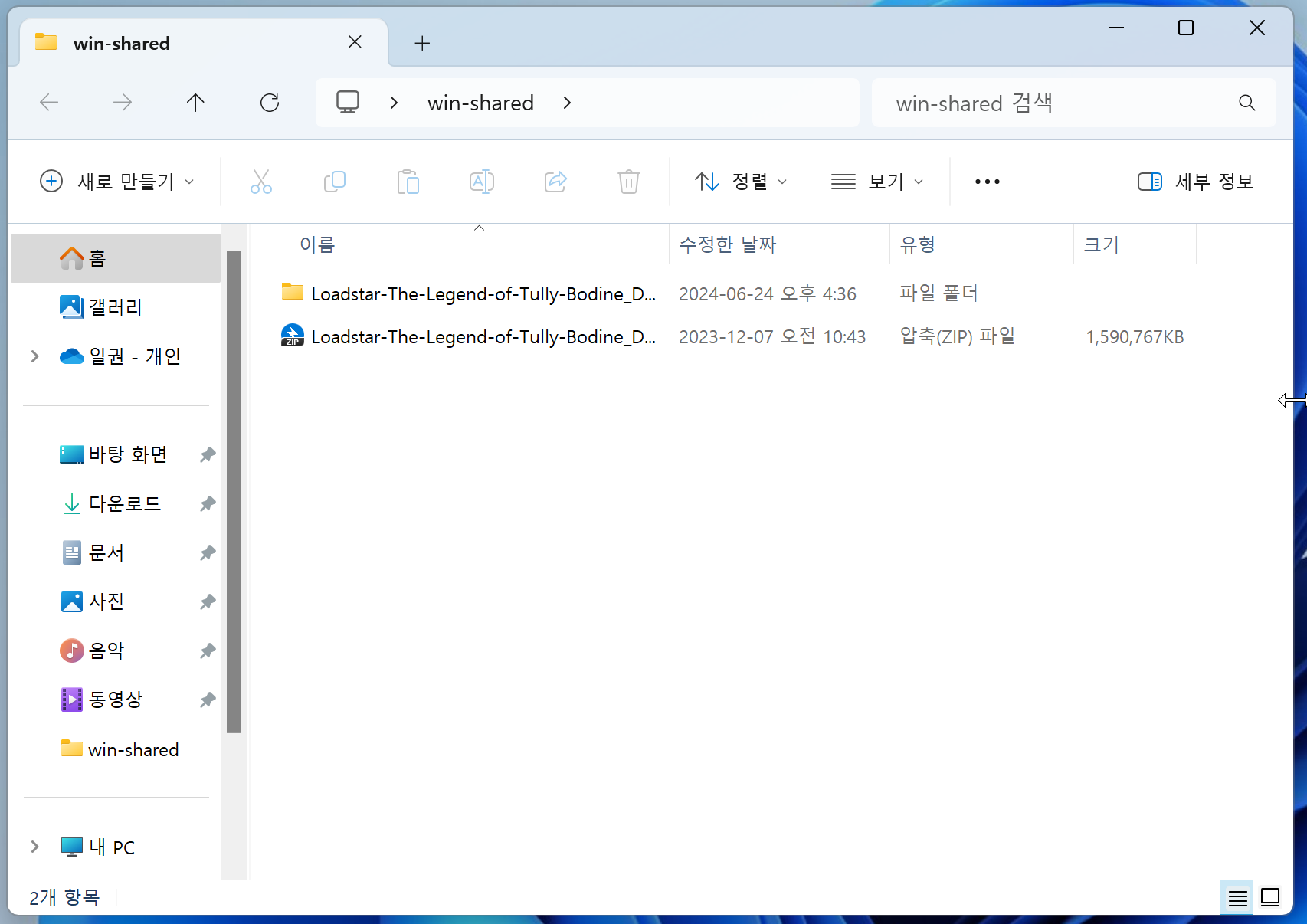1307x924 pixels.
Task: Switch to large thumbnails view in status bar
Action: pos(1270,897)
